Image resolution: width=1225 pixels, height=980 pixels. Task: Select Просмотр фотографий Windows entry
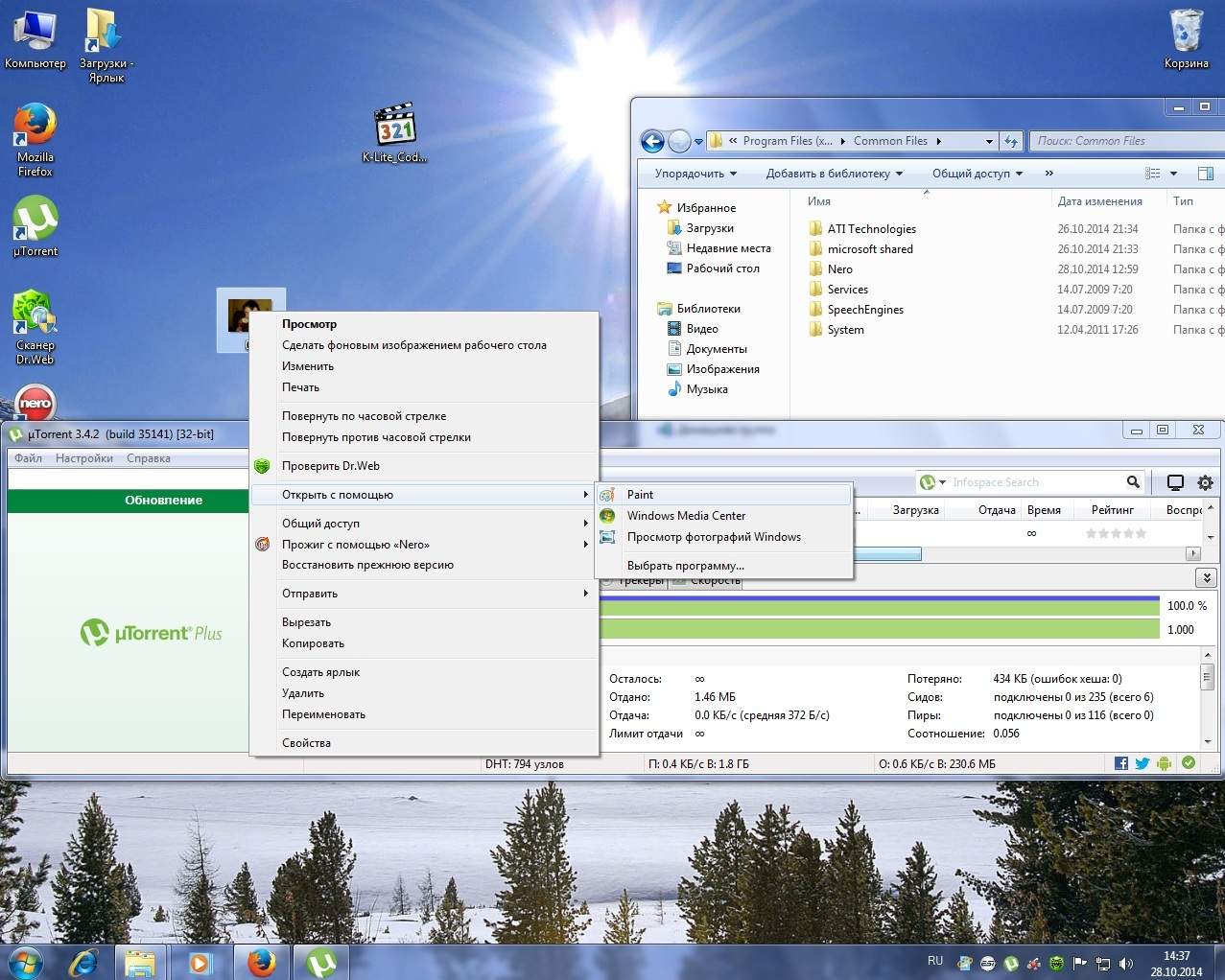(723, 537)
